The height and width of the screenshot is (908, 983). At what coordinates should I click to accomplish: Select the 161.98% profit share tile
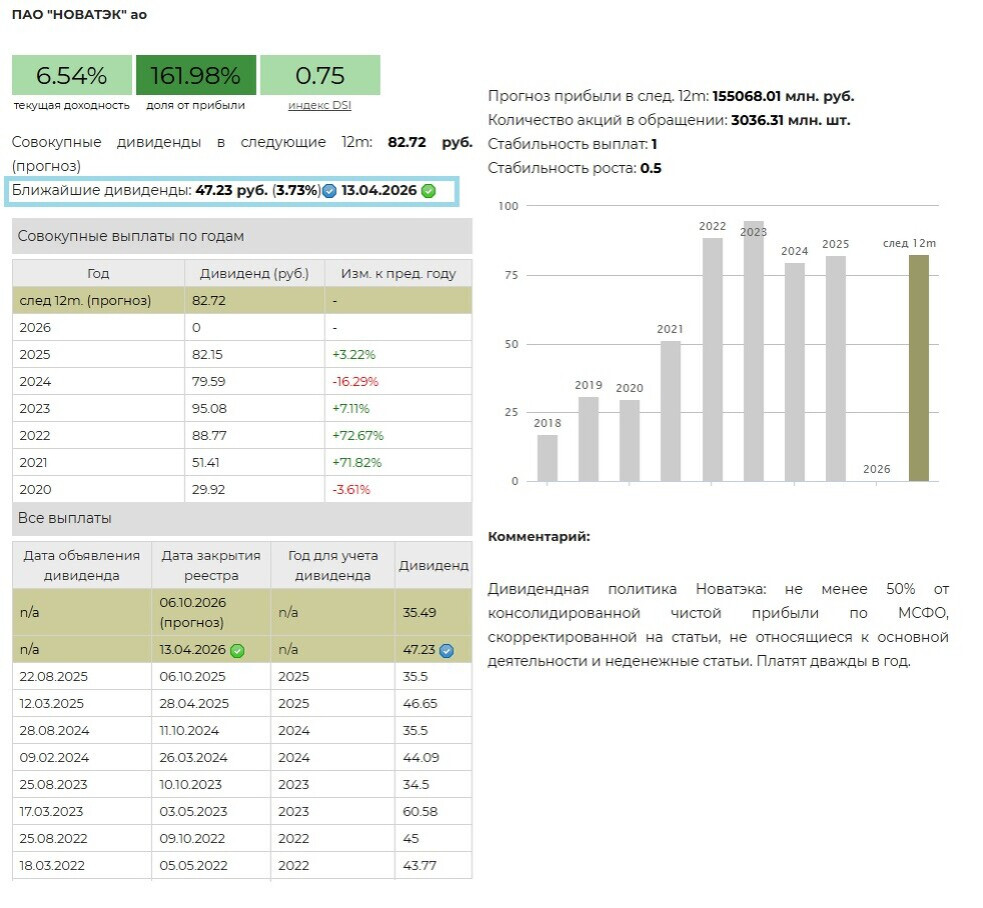(x=195, y=75)
